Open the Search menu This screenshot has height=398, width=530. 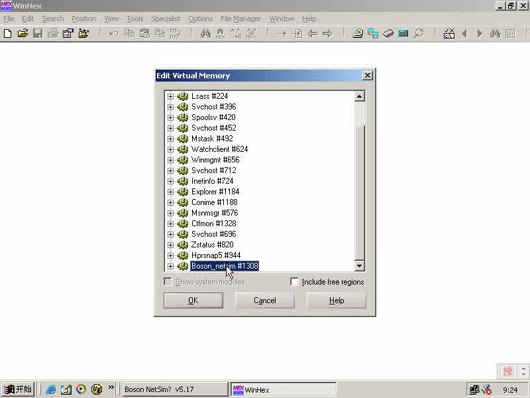coord(53,19)
